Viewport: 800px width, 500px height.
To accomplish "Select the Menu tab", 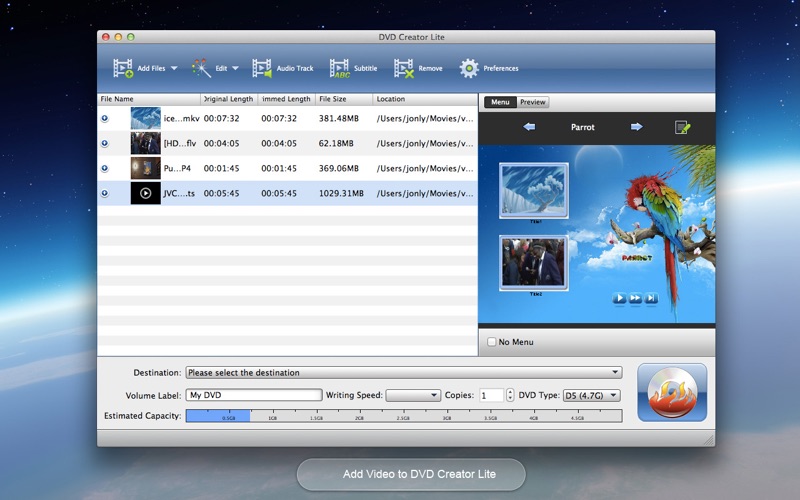I will (500, 102).
